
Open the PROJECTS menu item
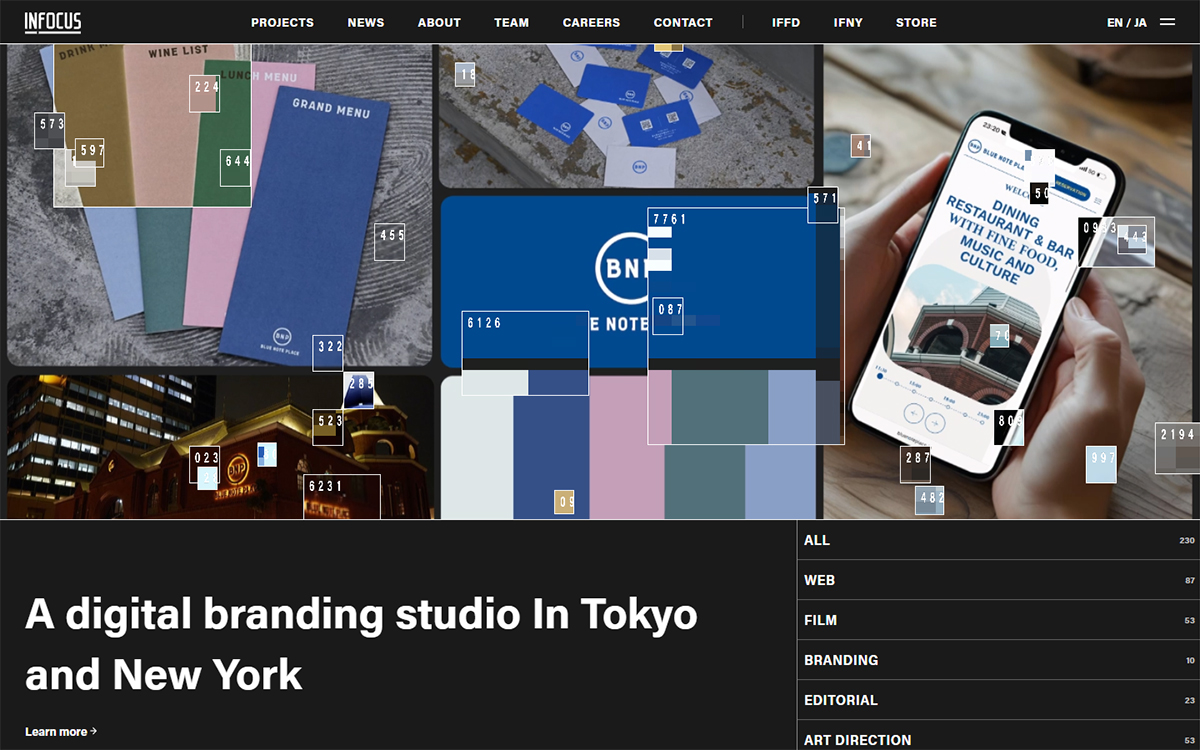[x=282, y=22]
